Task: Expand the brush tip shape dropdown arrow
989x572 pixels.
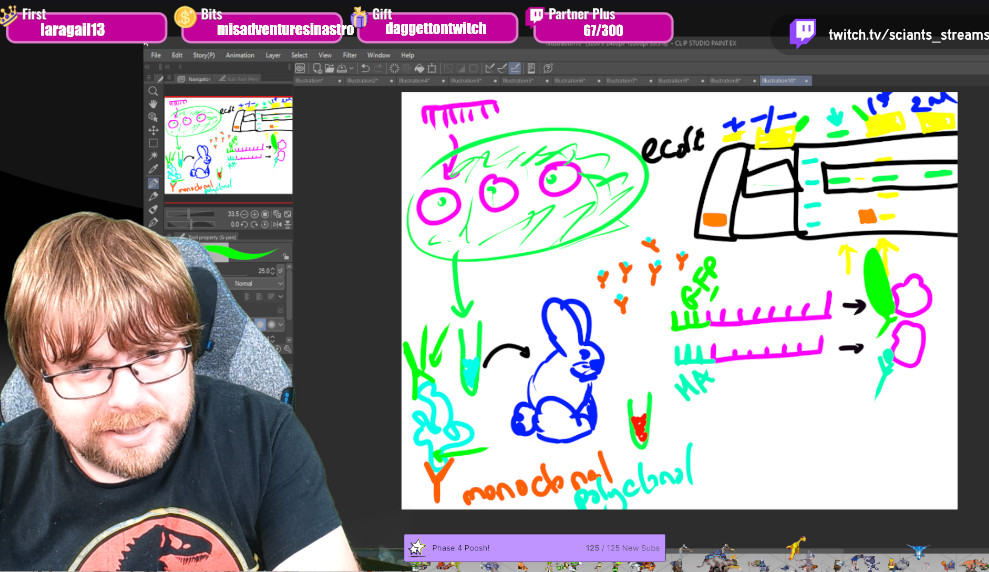Action: pyautogui.click(x=281, y=324)
